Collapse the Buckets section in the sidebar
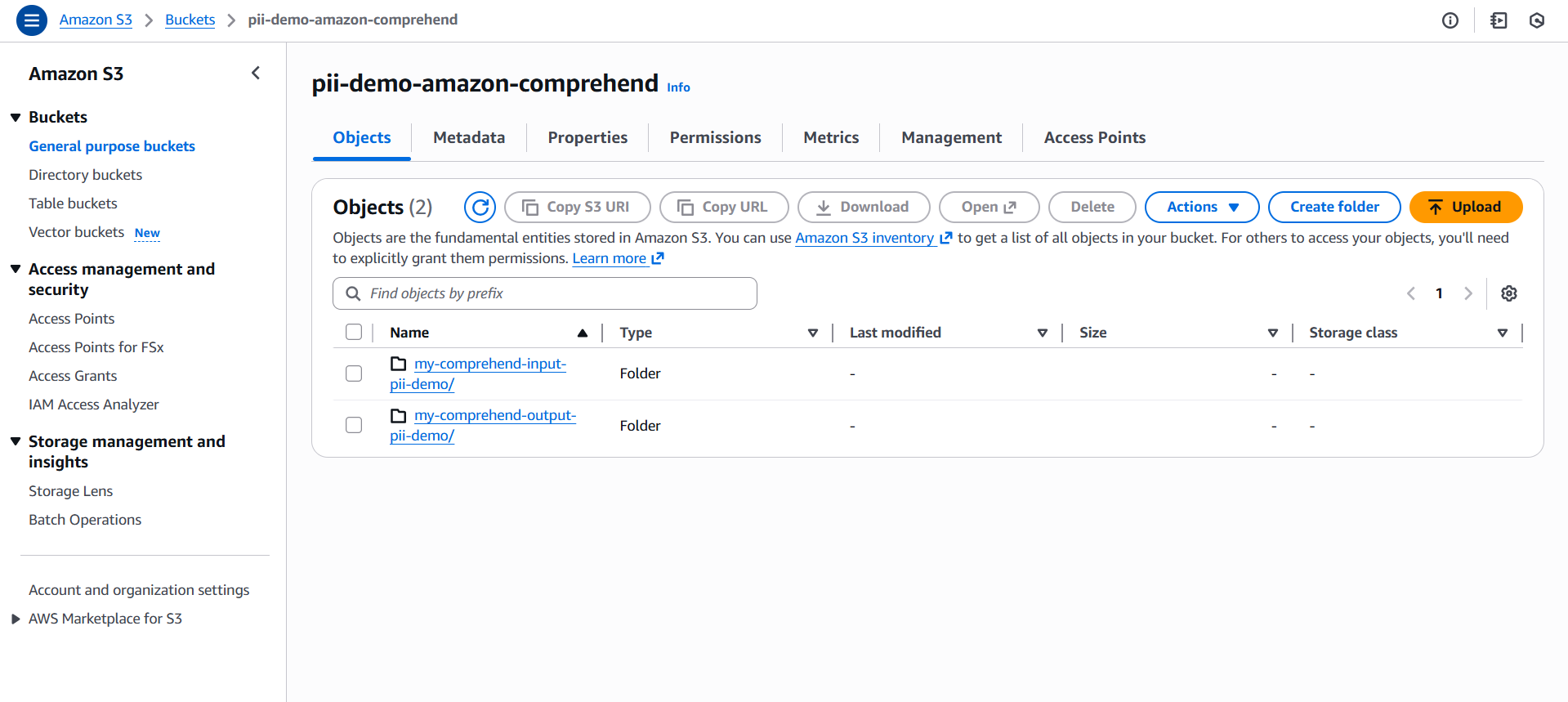Screen dimensions: 1568x702 tap(16, 116)
